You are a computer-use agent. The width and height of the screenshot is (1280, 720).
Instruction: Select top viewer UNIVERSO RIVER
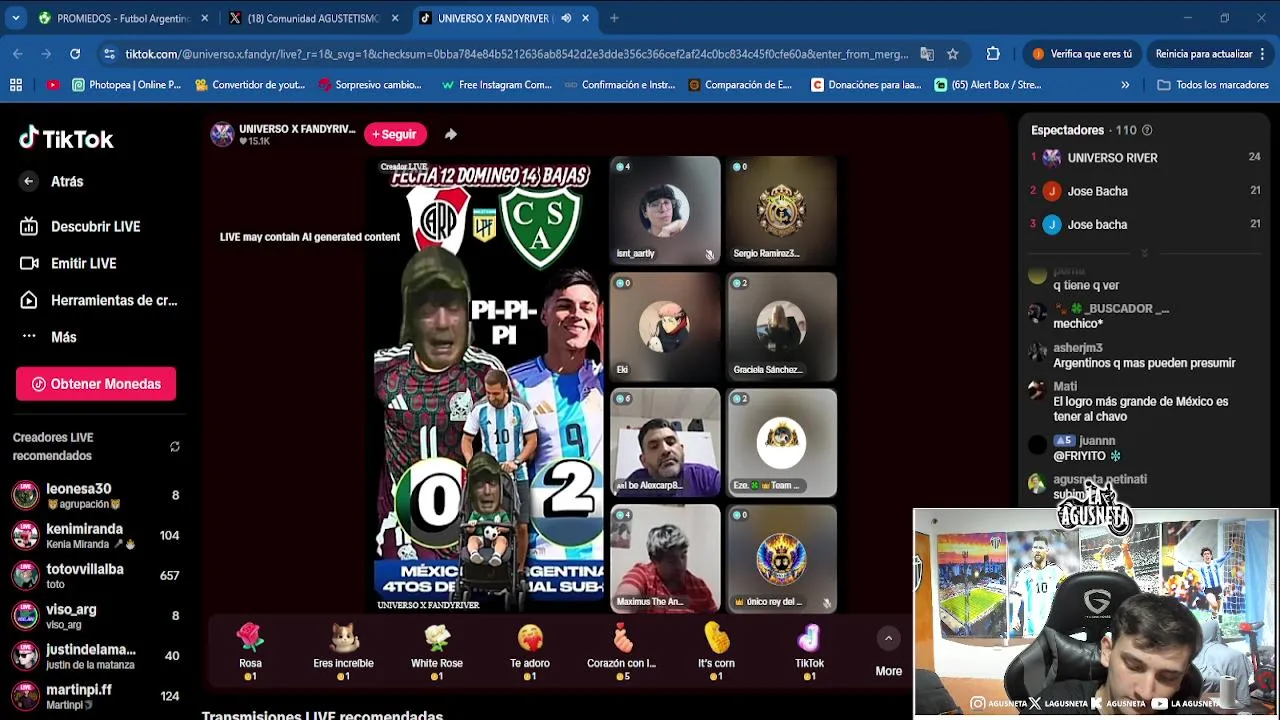[x=1145, y=157]
